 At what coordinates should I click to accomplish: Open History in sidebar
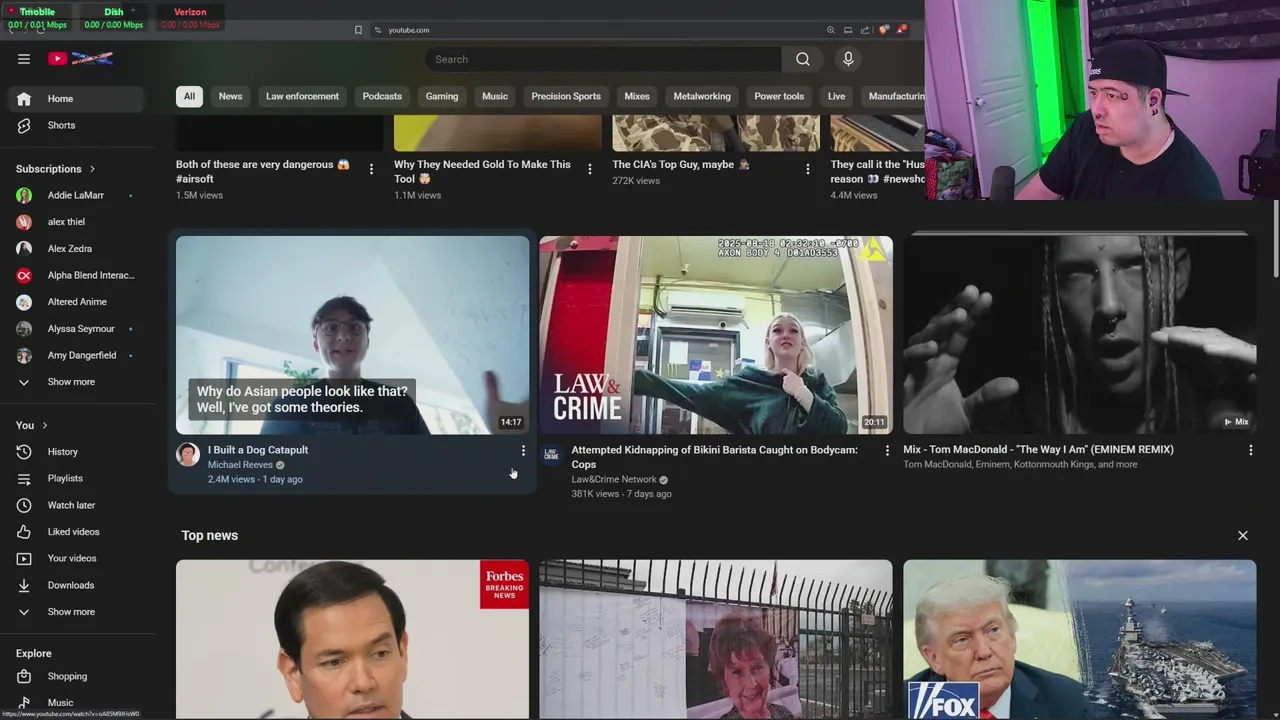tap(76, 452)
